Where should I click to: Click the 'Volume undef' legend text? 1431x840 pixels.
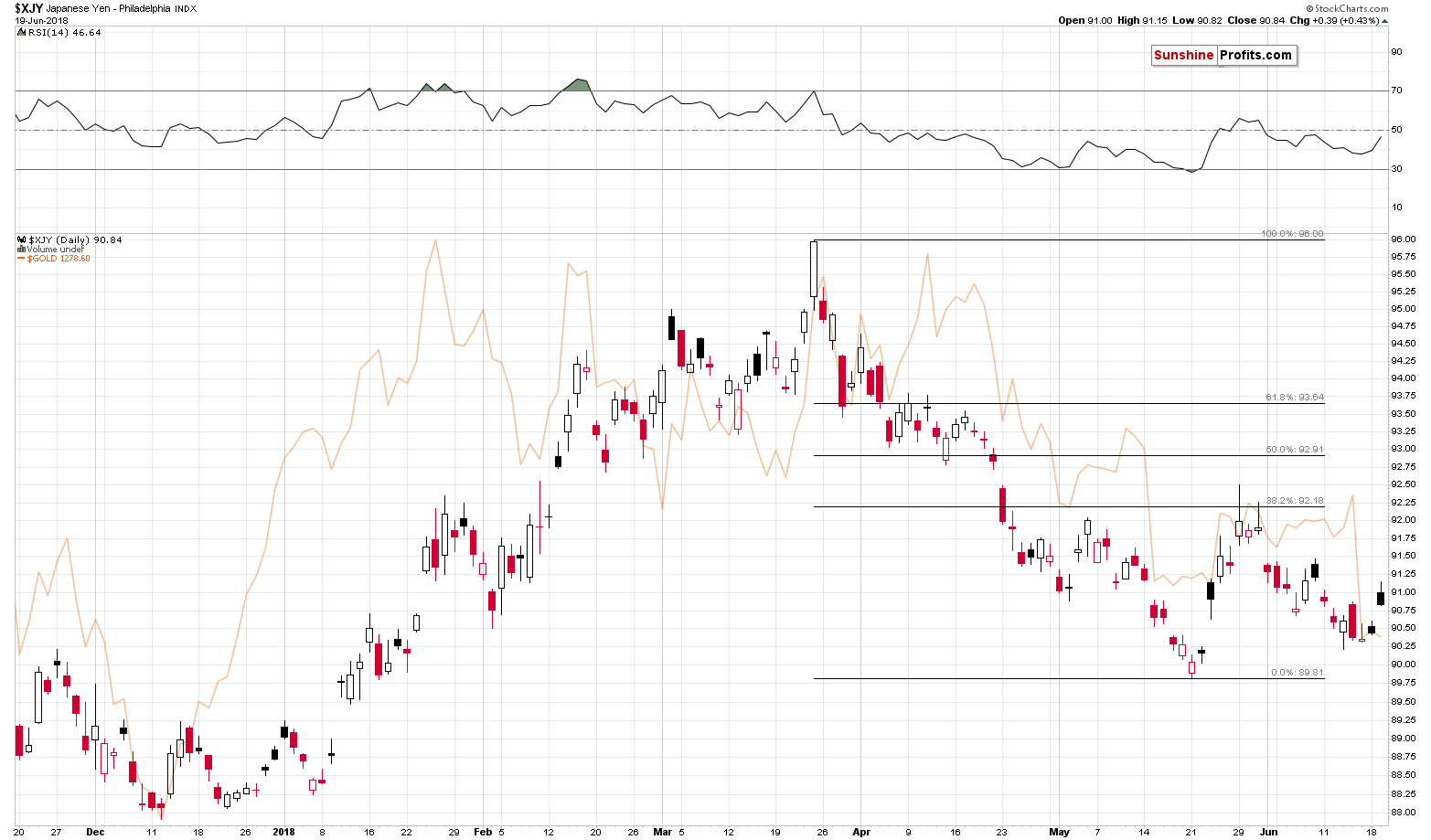(x=55, y=249)
